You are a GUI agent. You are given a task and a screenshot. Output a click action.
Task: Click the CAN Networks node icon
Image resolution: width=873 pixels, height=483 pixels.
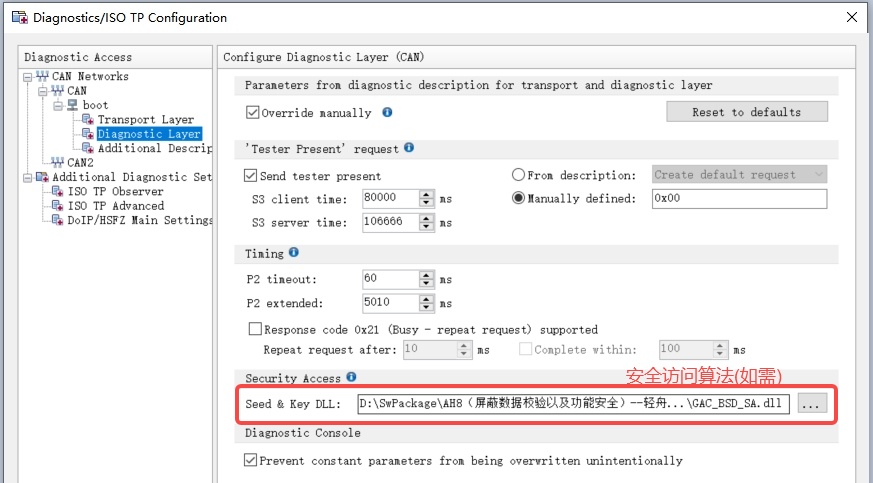click(x=42, y=76)
